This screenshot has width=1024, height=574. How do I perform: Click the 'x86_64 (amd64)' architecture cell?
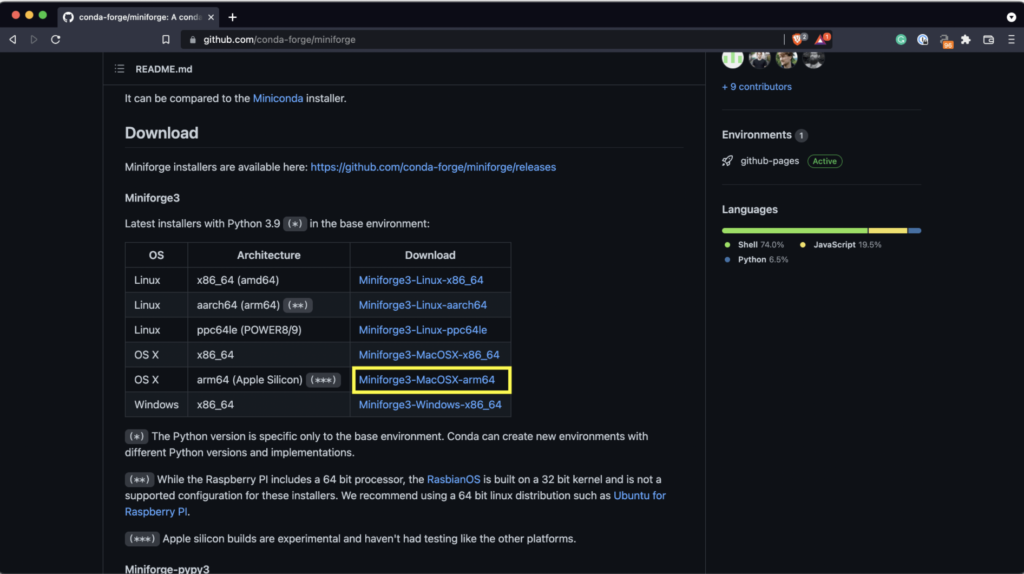(x=268, y=280)
